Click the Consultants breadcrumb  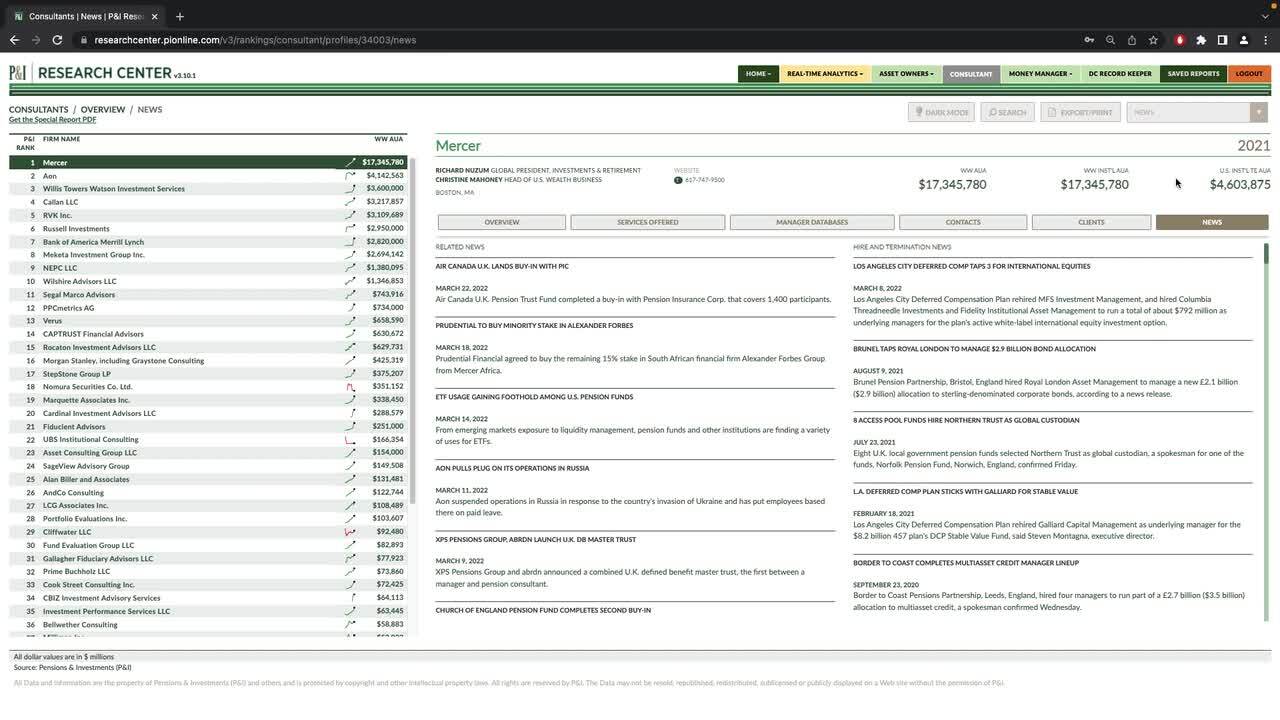[x=39, y=110]
